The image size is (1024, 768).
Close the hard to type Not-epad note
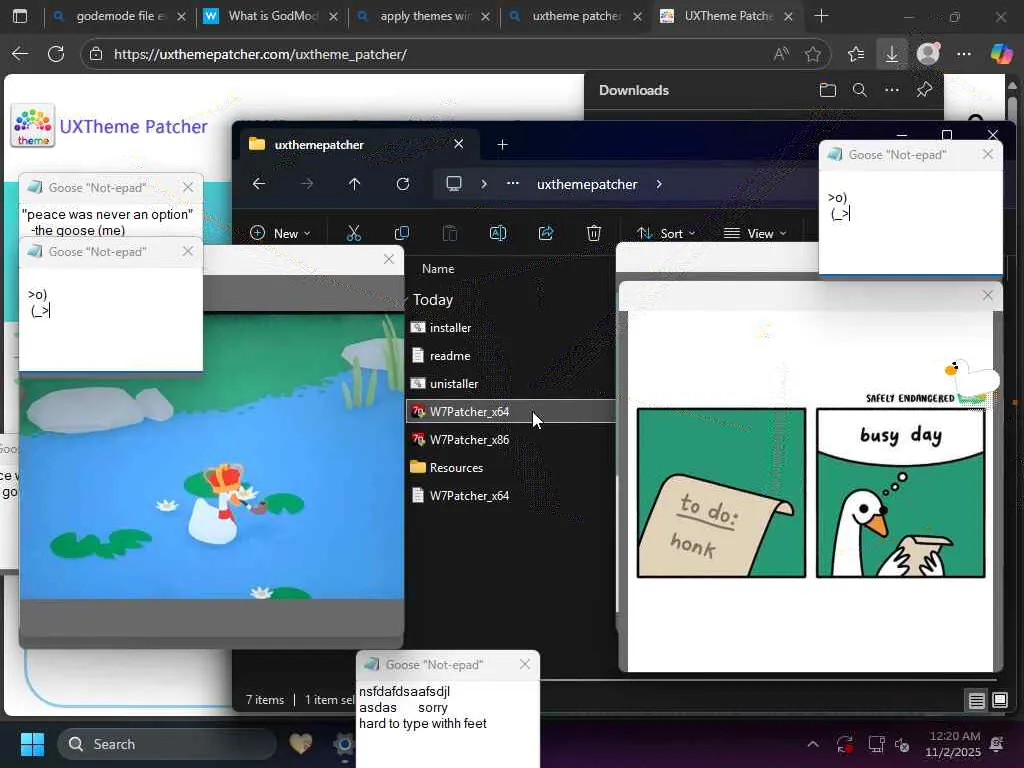click(525, 664)
